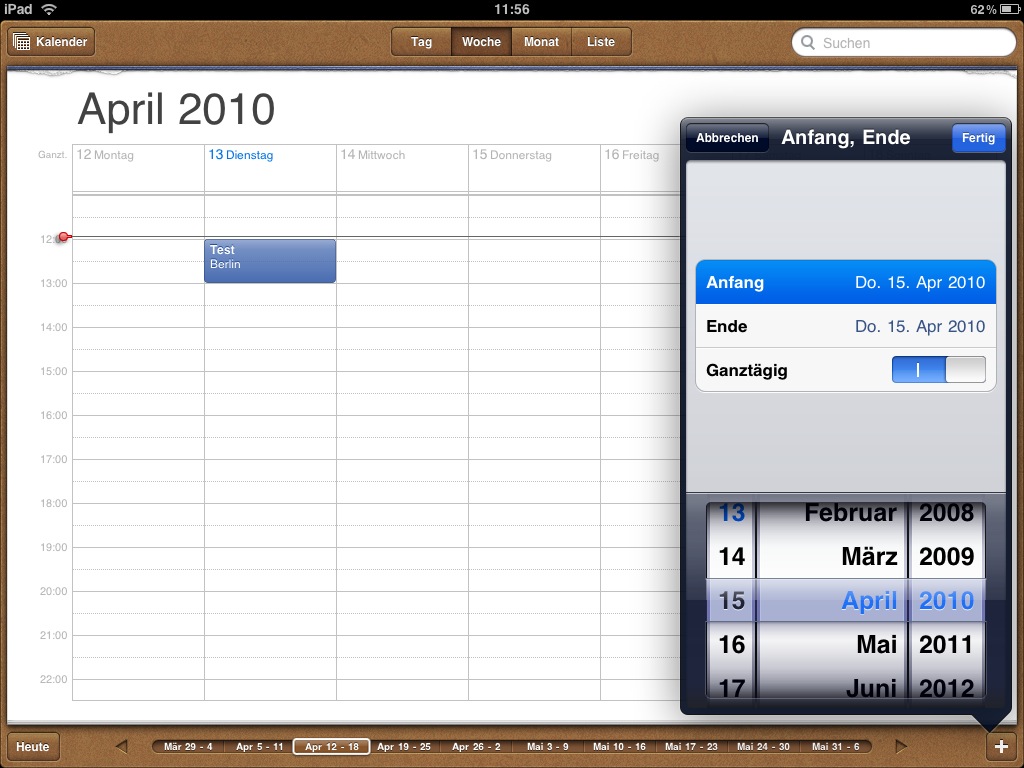Toggle the Ganztägig all-day switch off
Screen dimensions: 1024x768
[x=938, y=369]
